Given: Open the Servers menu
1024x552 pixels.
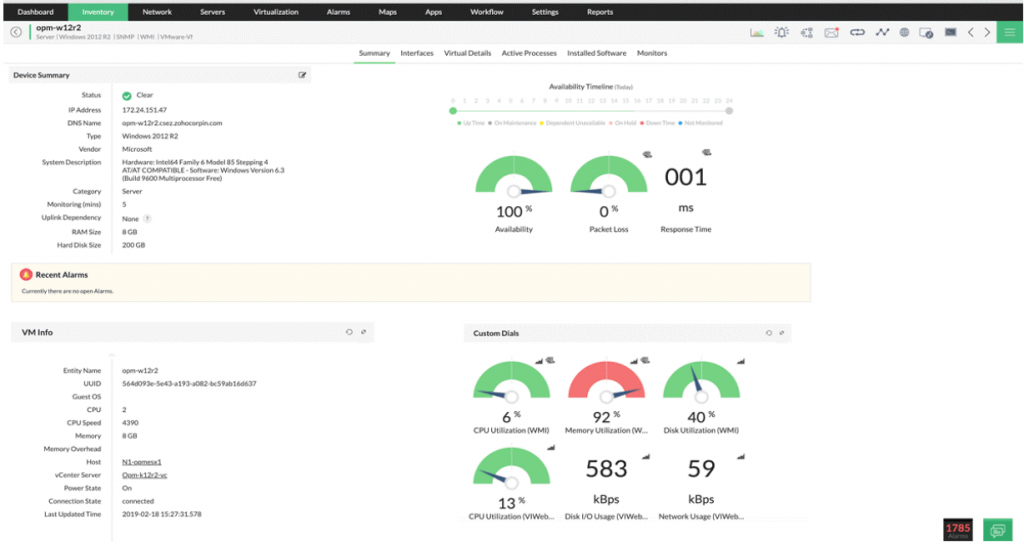Looking at the screenshot, I should (x=212, y=12).
